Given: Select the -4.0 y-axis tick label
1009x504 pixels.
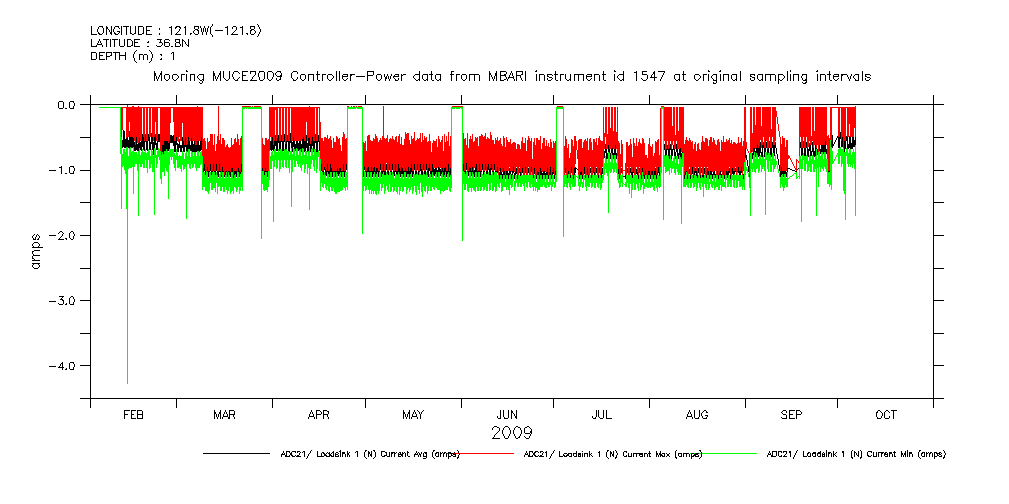Looking at the screenshot, I should (64, 366).
